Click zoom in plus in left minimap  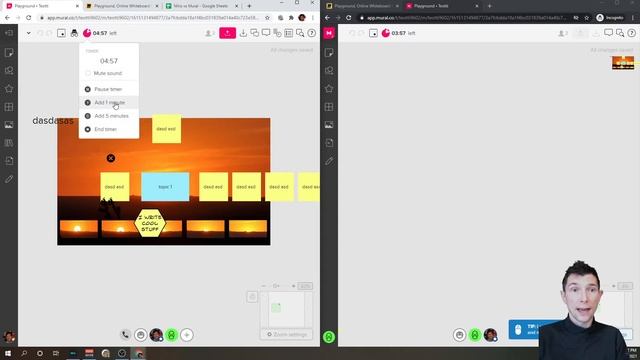[x=293, y=286]
